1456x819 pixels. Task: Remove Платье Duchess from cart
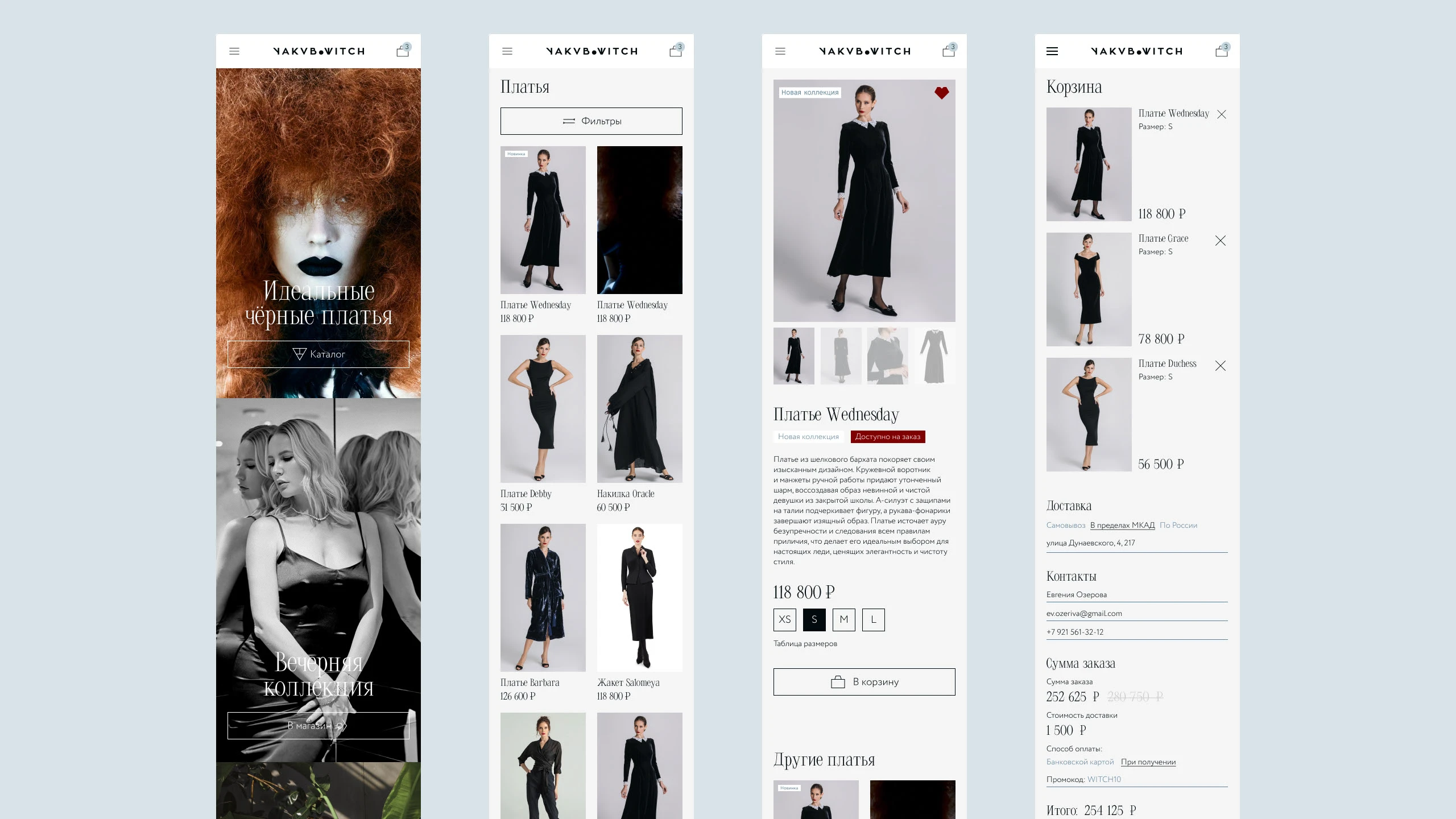[x=1220, y=366]
